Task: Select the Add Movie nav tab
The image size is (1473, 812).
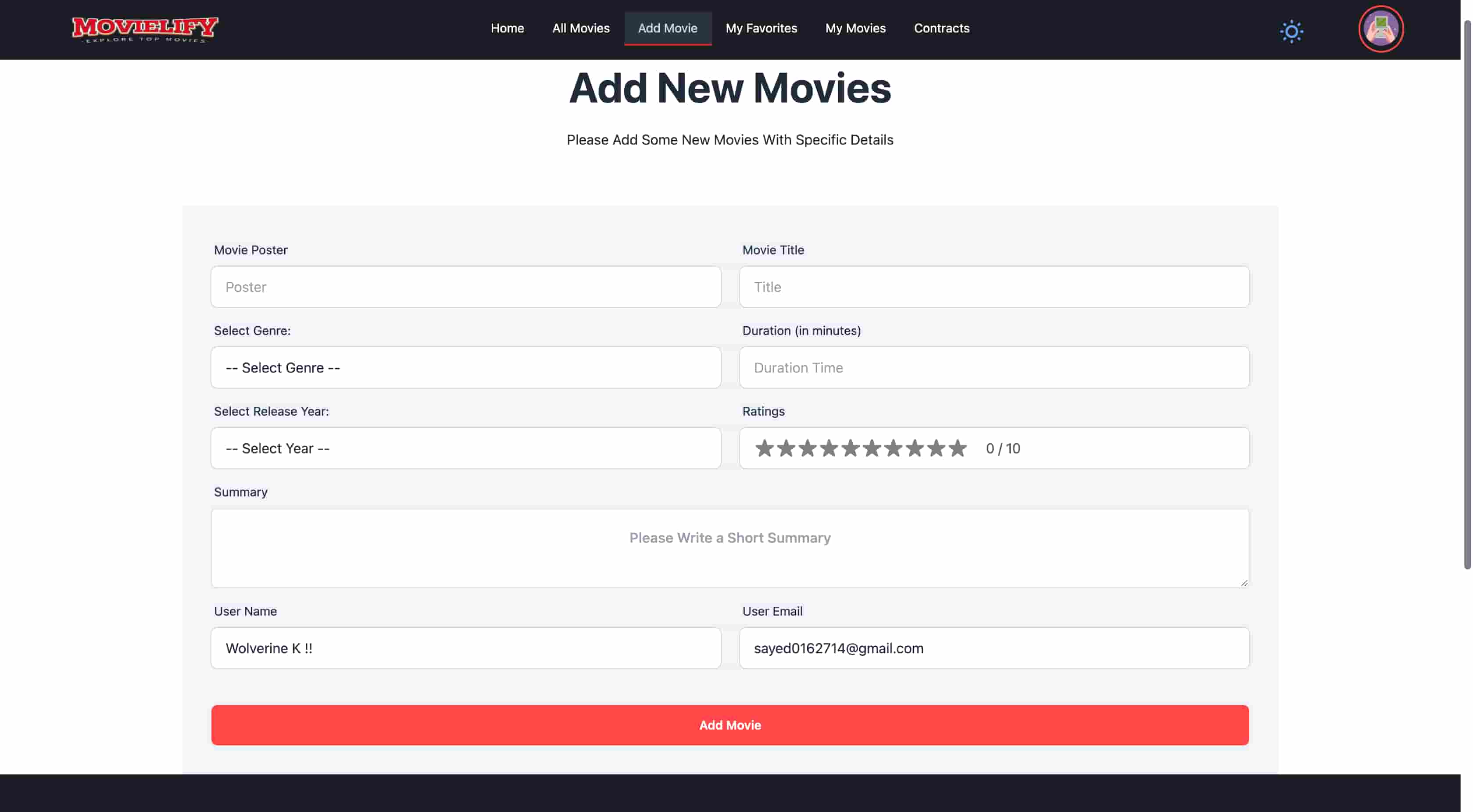Action: 668,28
